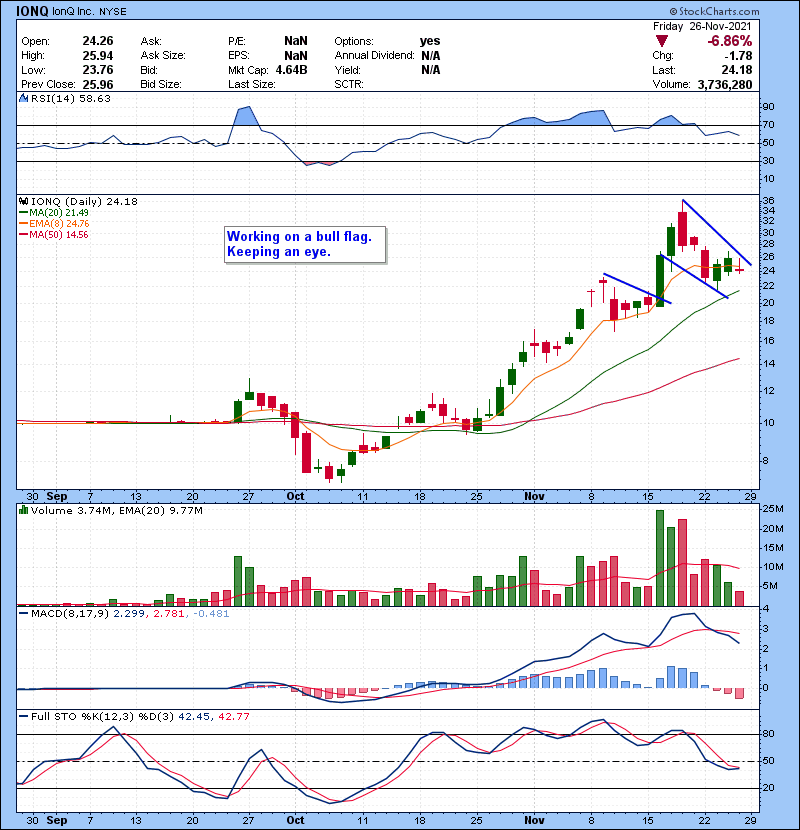Click the EPS value 'NaN'
The width and height of the screenshot is (800, 830).
[295, 56]
